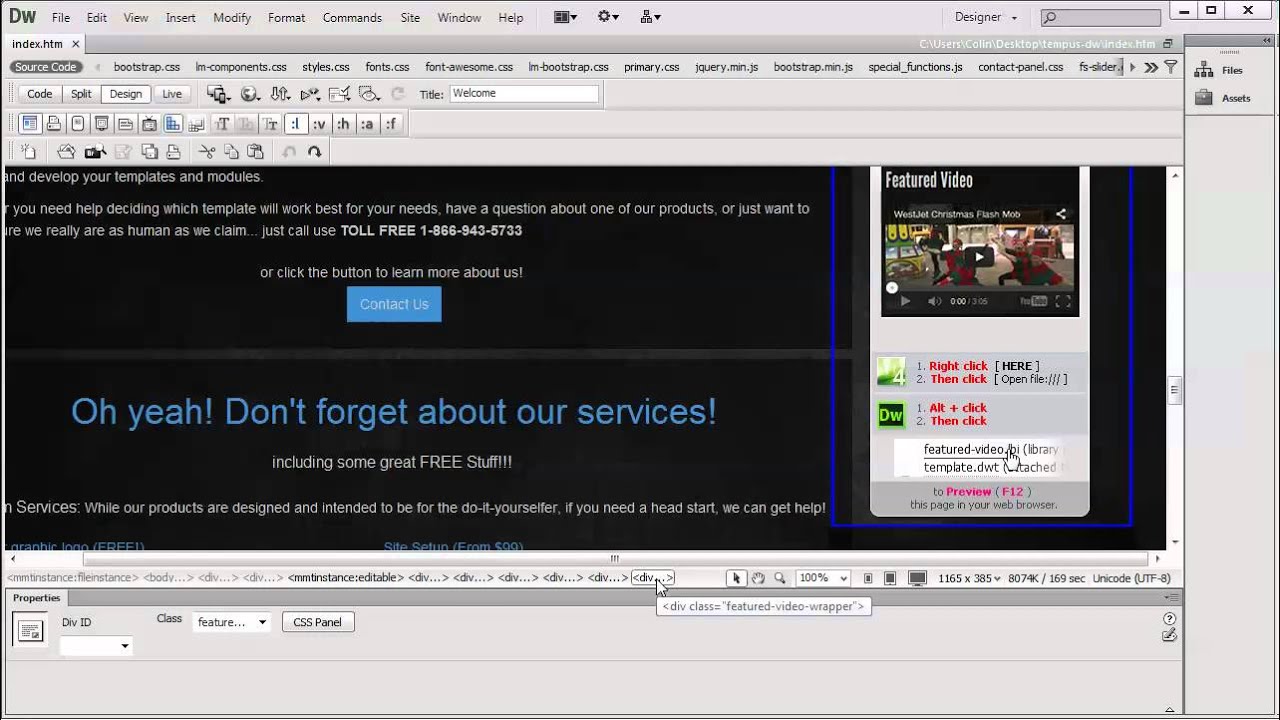Toggle the :h hover style rendering
This screenshot has width=1280, height=720.
point(343,124)
